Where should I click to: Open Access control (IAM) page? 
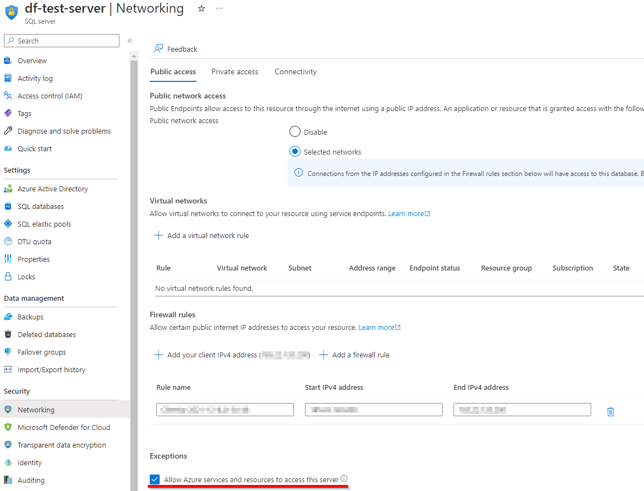[x=50, y=96]
